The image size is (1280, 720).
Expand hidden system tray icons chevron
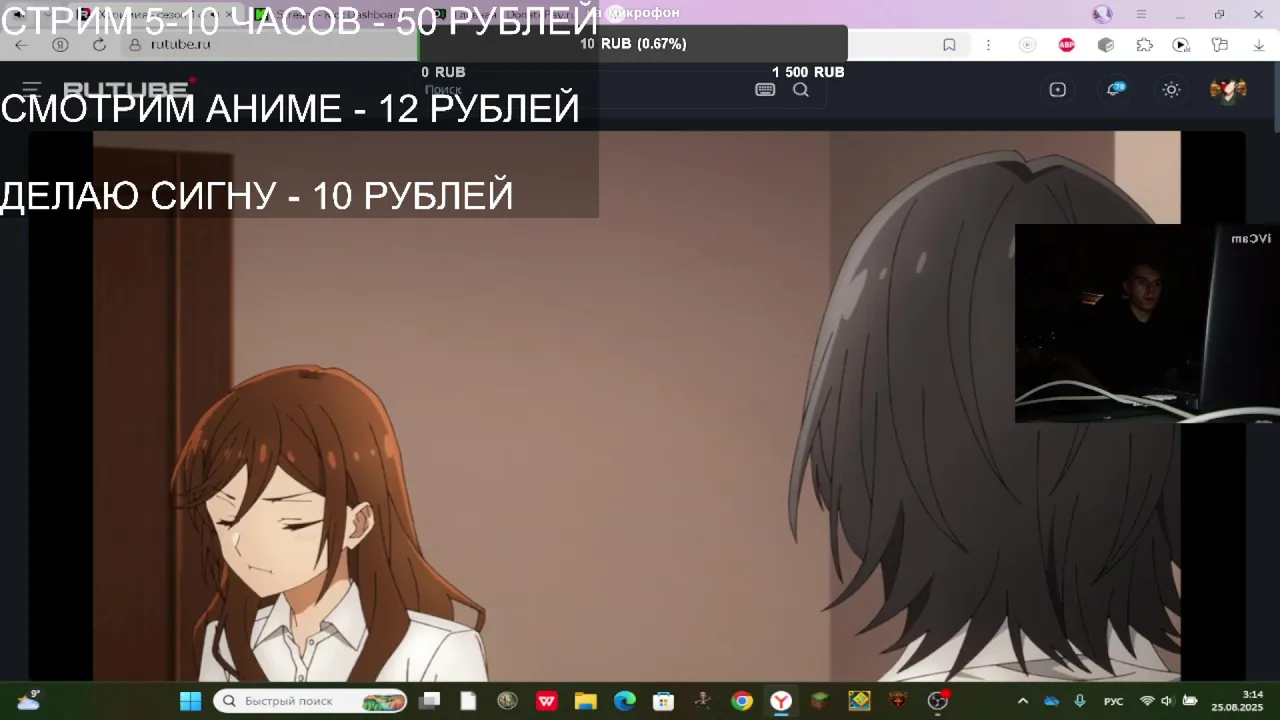coord(1022,701)
